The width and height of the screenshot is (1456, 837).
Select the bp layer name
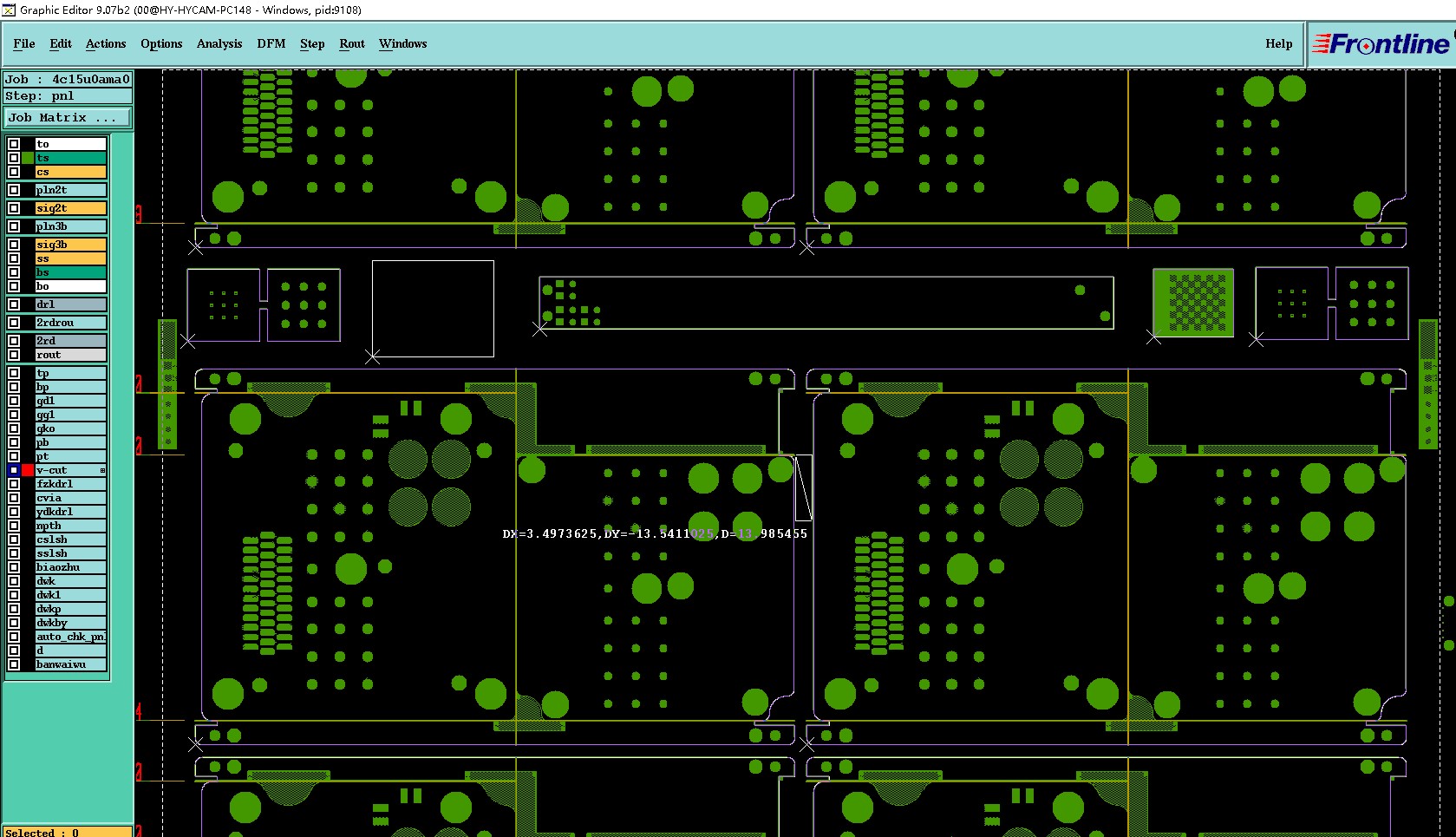tap(71, 387)
